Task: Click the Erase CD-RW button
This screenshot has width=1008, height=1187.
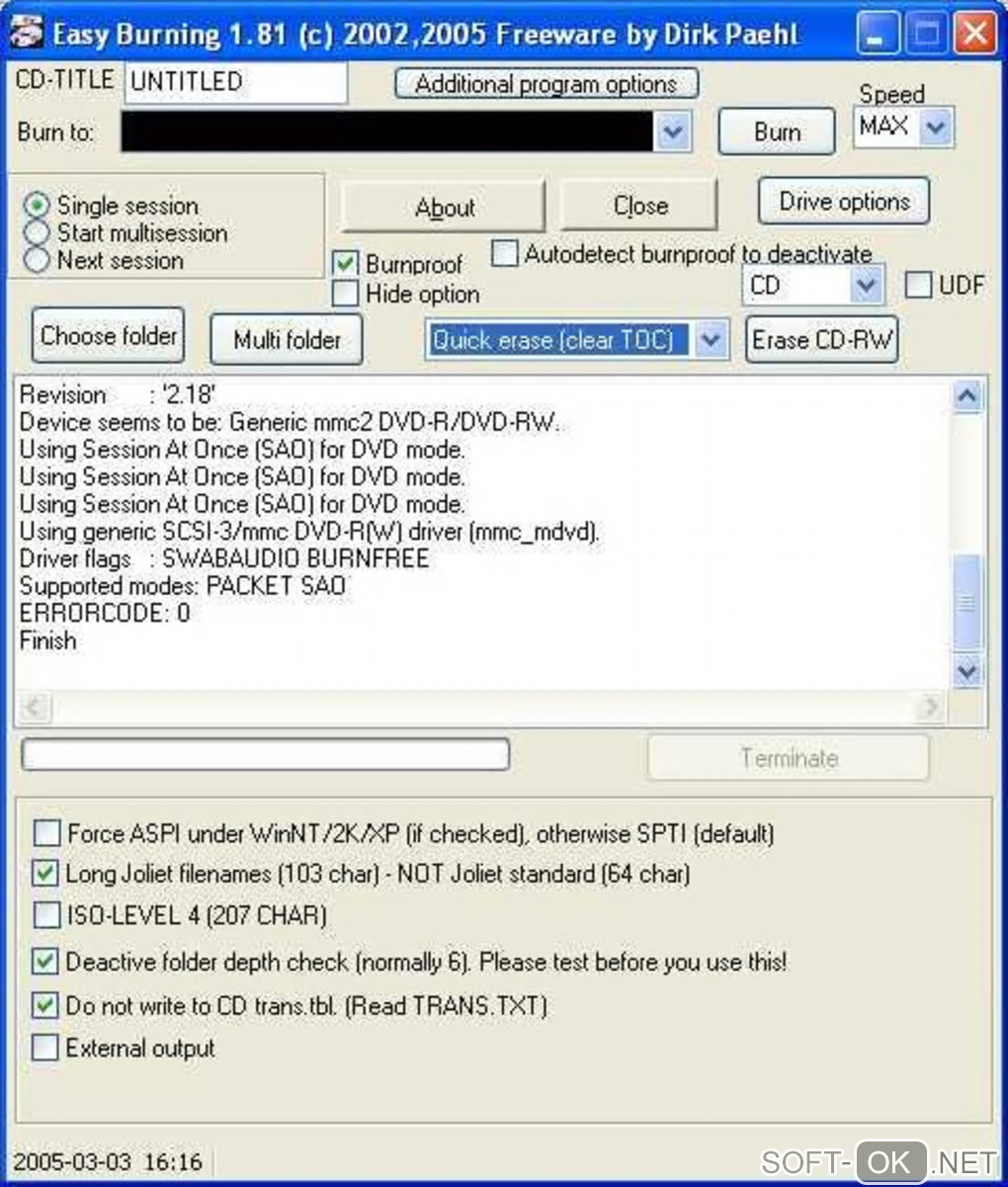Action: tap(822, 340)
